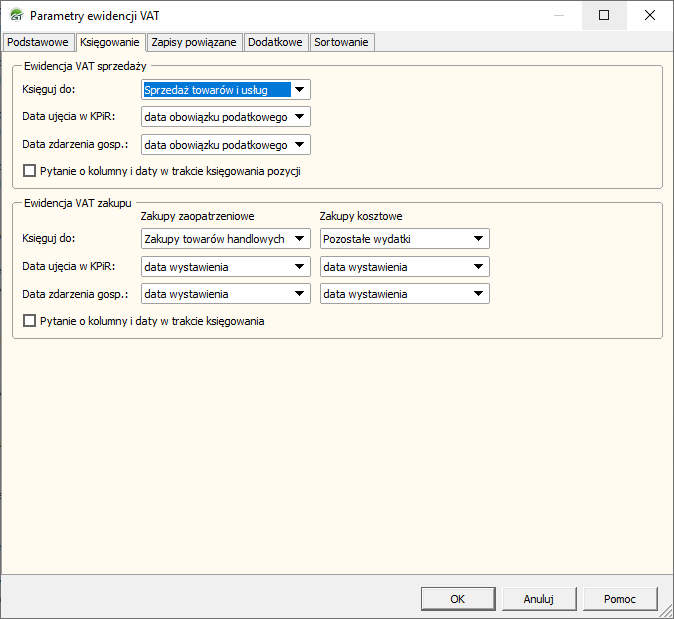Select the Dodatkowe tab
Image resolution: width=674 pixels, height=619 pixels.
coord(275,42)
